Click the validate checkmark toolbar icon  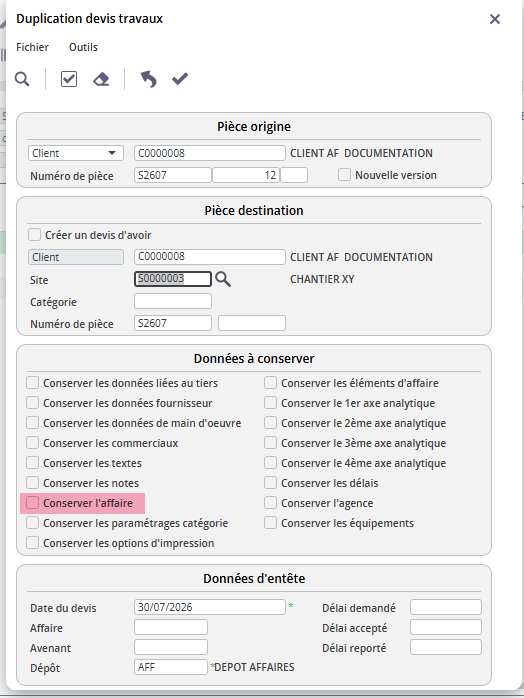click(x=180, y=79)
